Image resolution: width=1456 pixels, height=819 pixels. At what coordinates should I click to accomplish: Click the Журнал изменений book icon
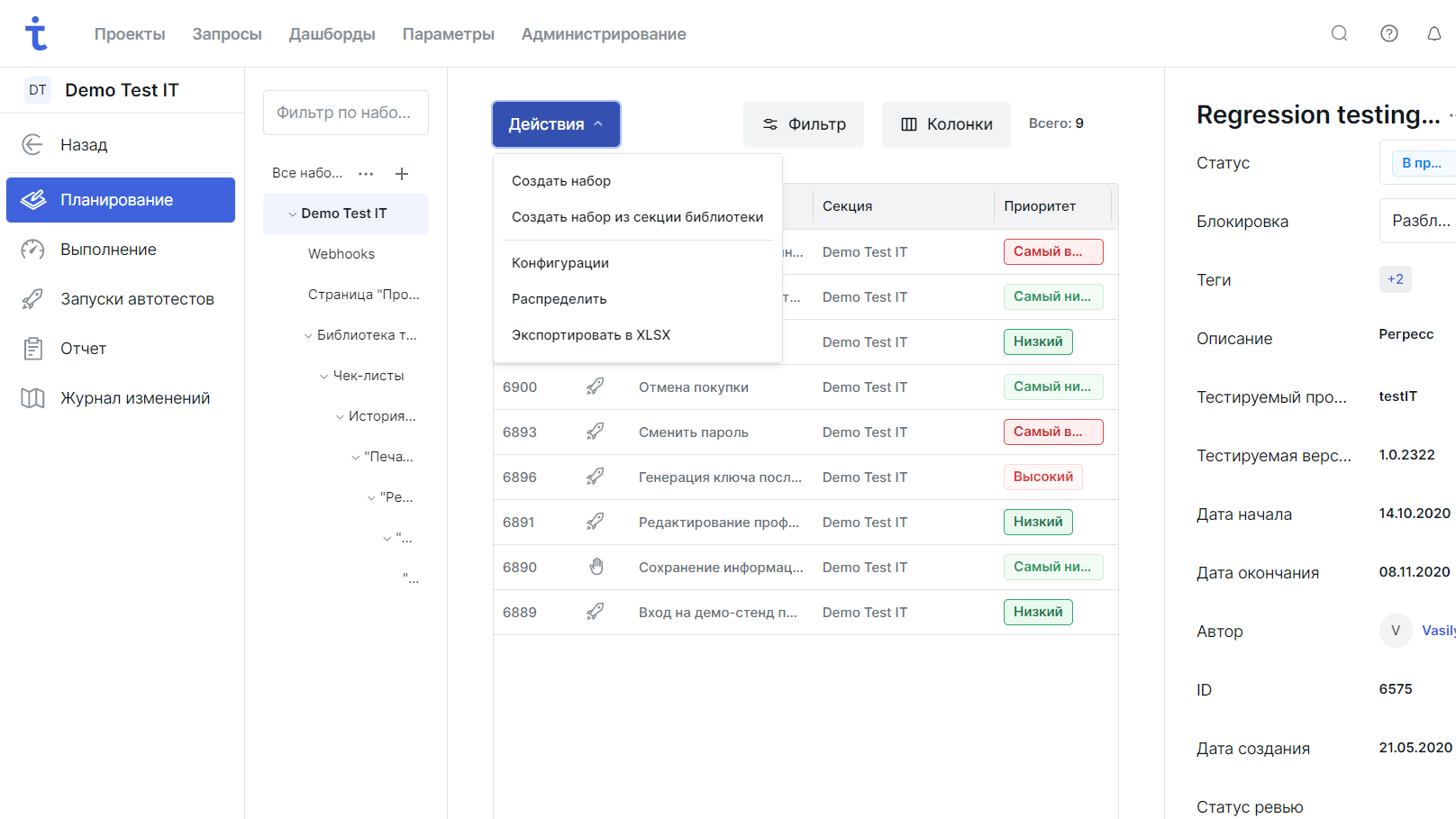32,398
